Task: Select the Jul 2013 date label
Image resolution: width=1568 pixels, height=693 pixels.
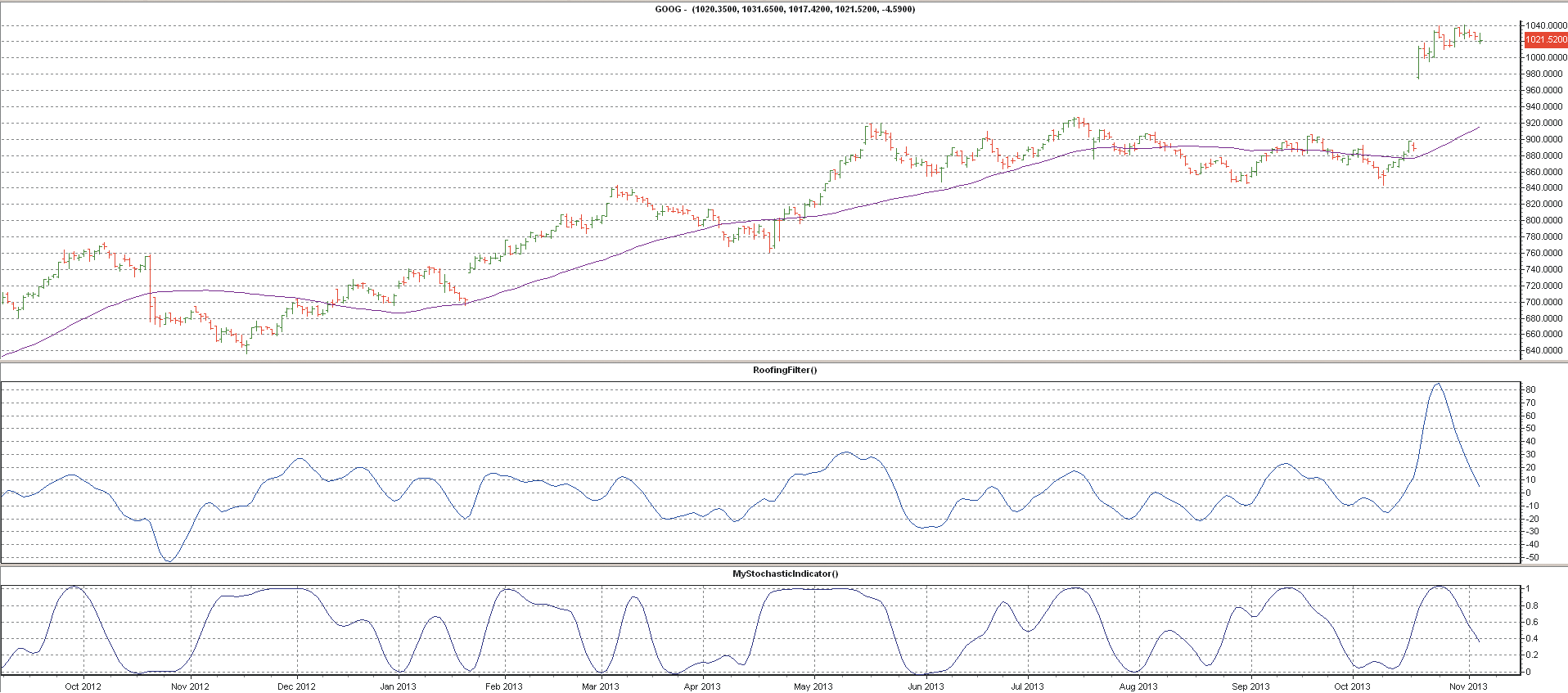Action: point(1027,686)
